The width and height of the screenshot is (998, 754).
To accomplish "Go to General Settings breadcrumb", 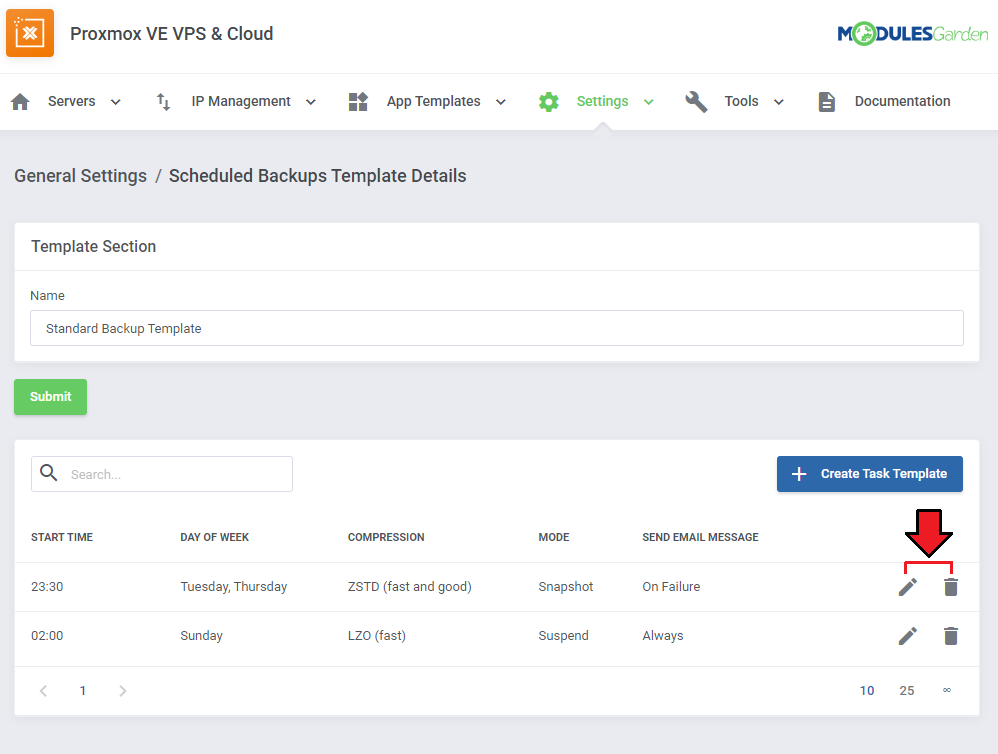I will coord(81,176).
